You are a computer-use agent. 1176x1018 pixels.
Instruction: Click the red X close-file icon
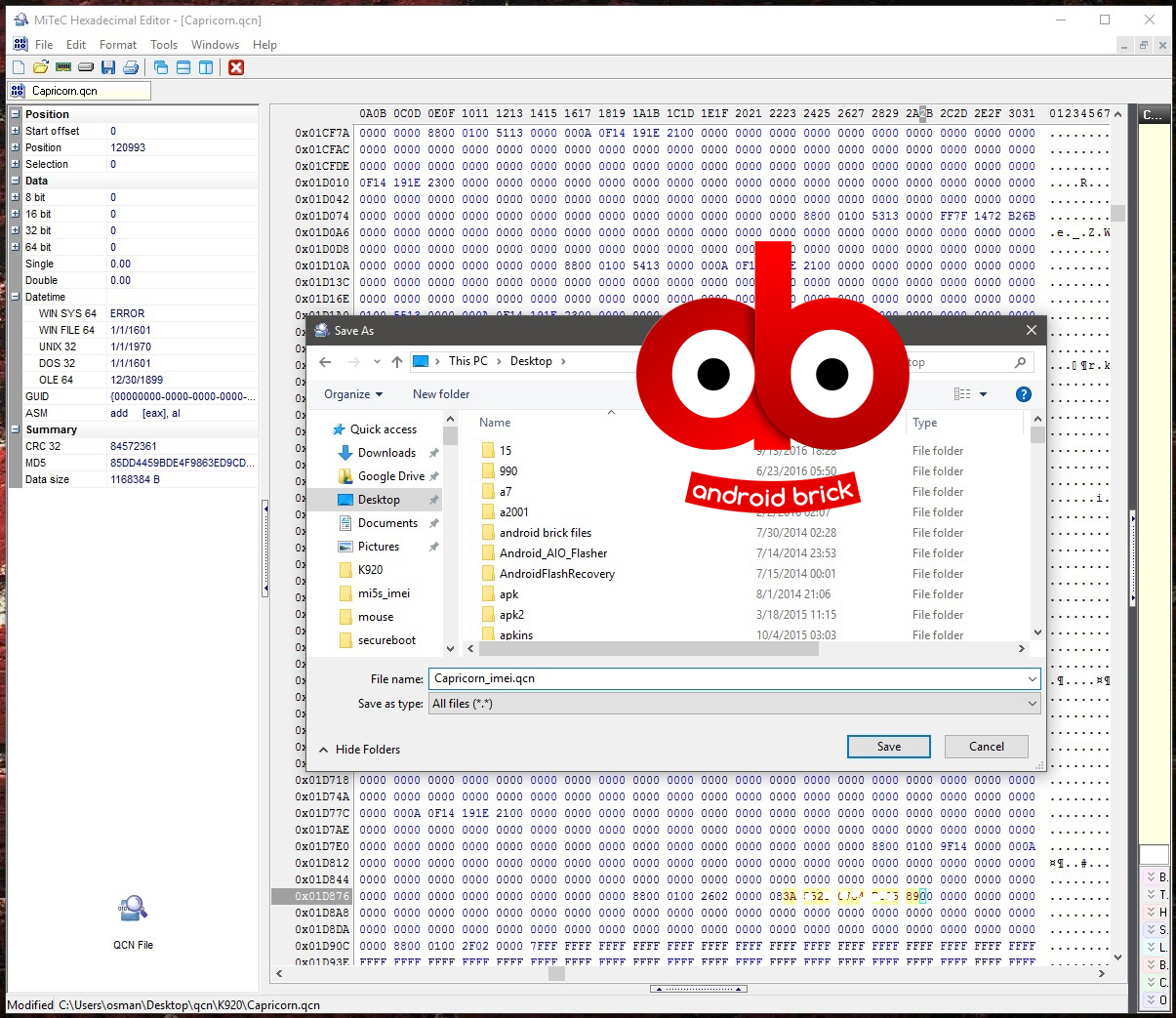236,67
